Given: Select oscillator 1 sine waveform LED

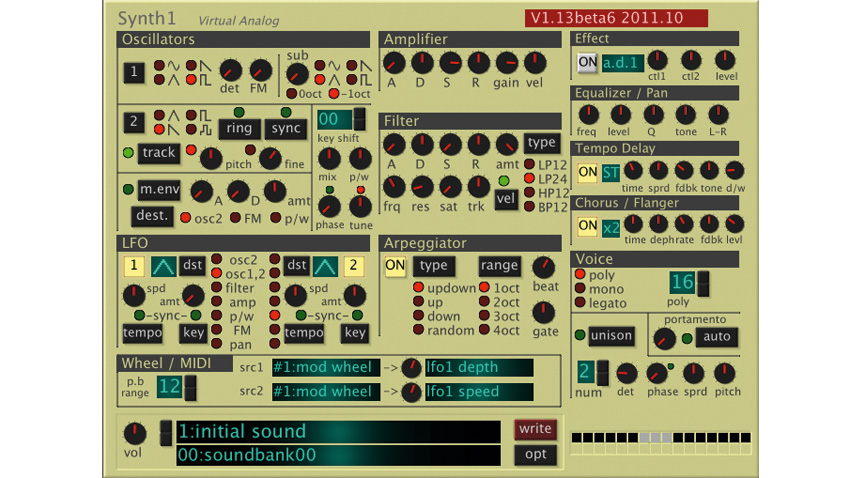Looking at the screenshot, I should (159, 66).
